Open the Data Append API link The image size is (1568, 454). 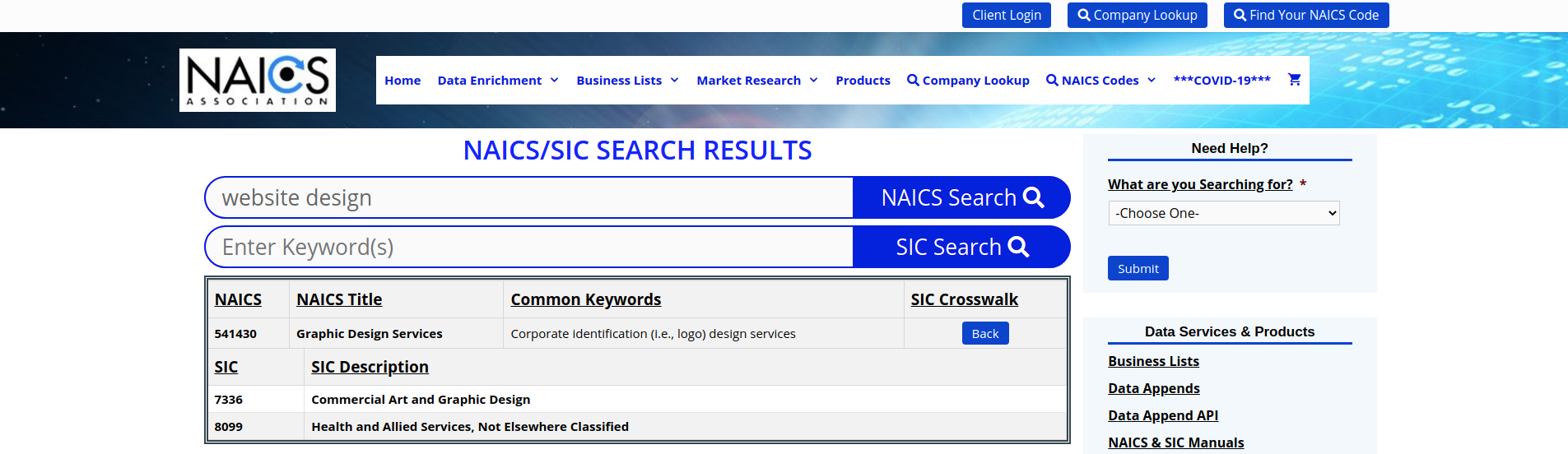(1163, 415)
